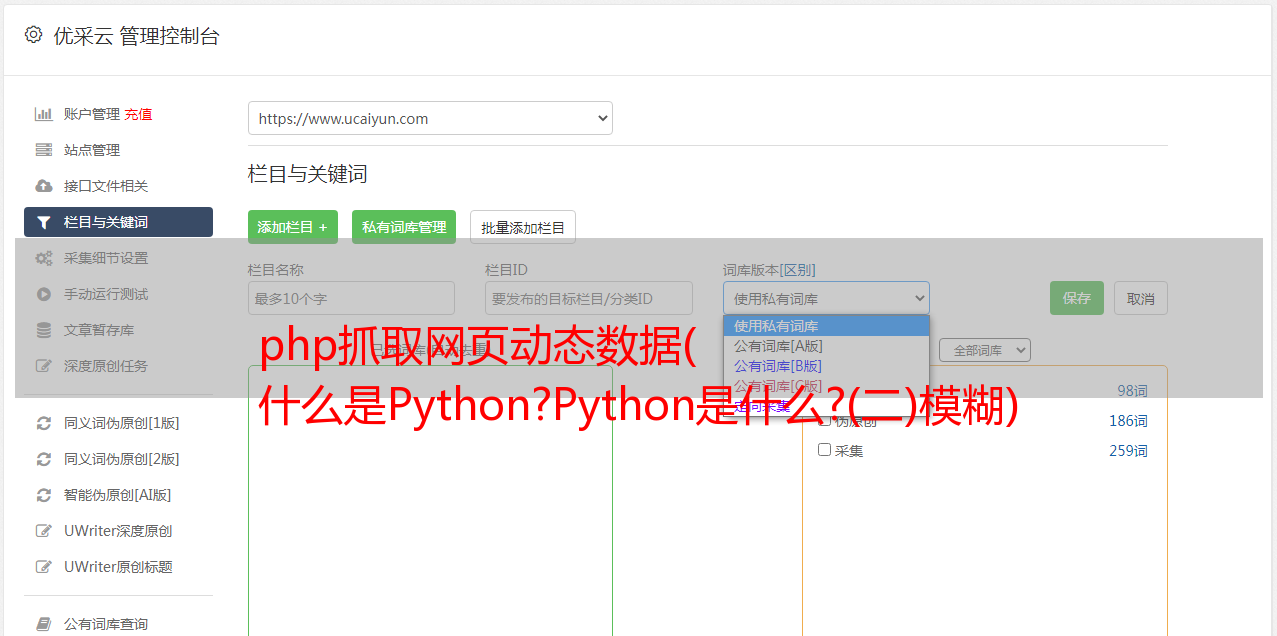Screen dimensions: 1277x636
Task: Choose 公有词库[B版] option in list
Action: 826,366
